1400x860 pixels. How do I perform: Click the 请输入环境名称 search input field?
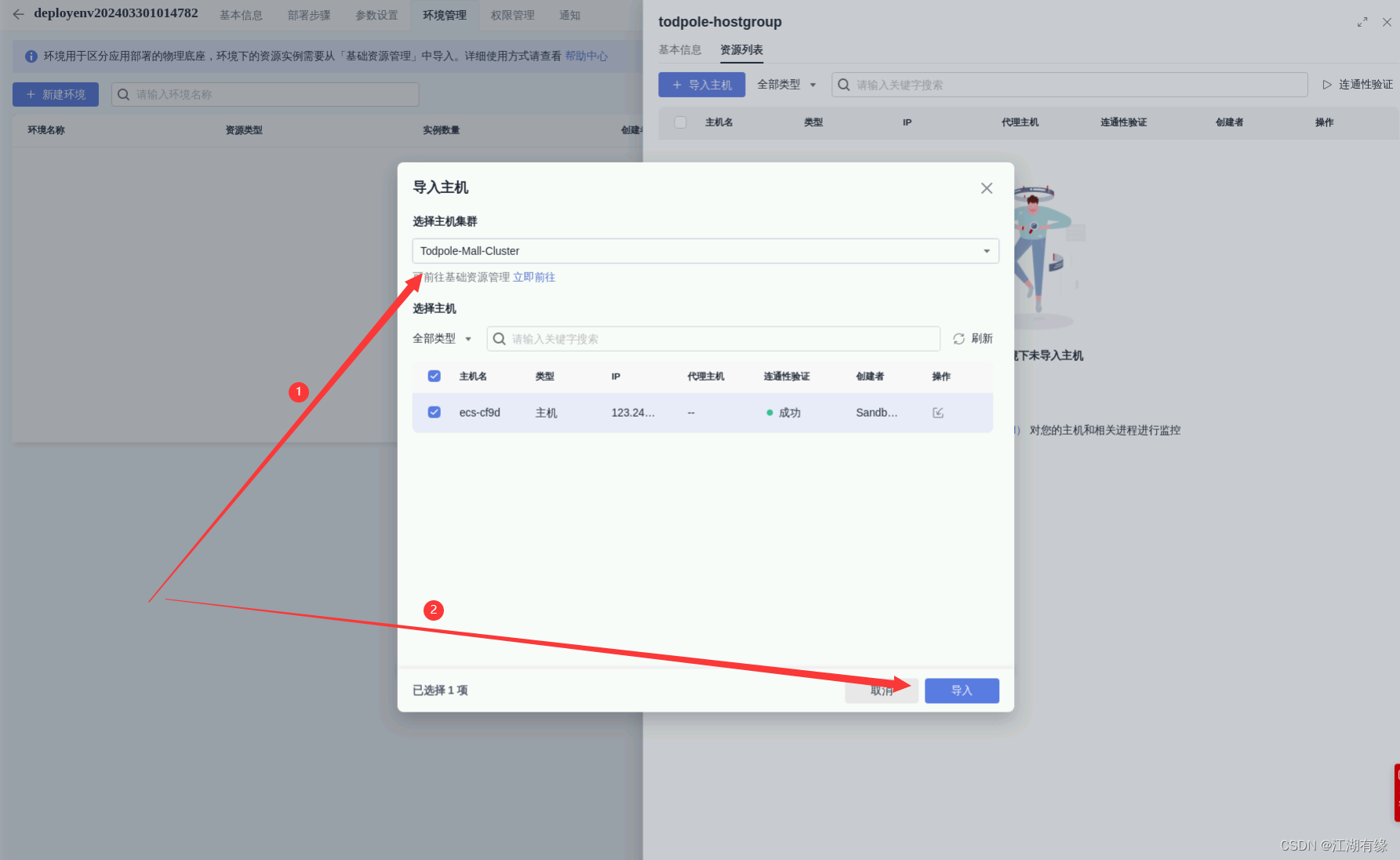pyautogui.click(x=267, y=93)
